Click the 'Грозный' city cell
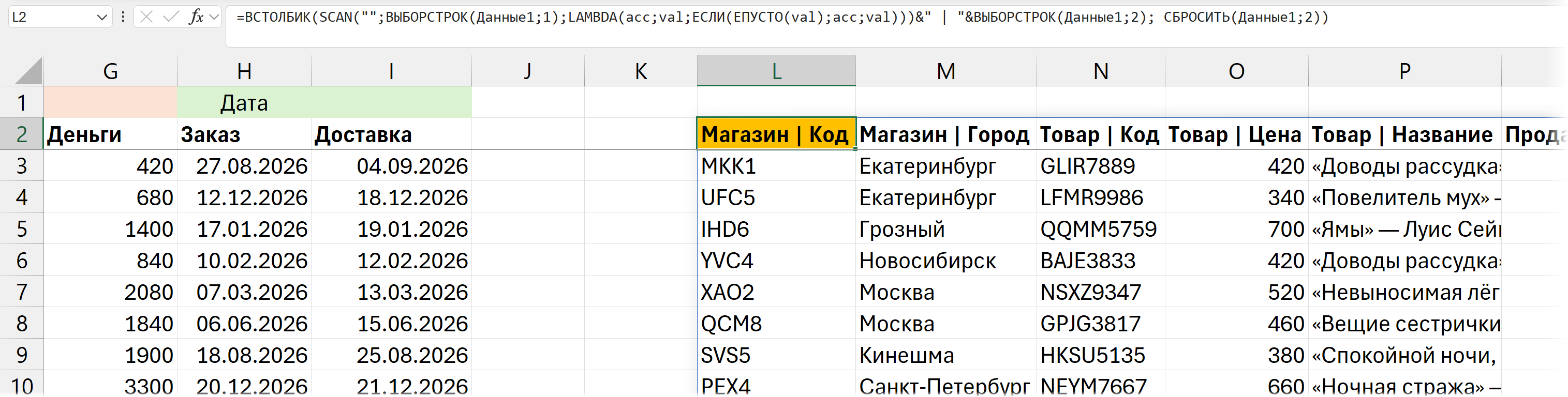This screenshot has width=1568, height=397. pyautogui.click(x=946, y=228)
